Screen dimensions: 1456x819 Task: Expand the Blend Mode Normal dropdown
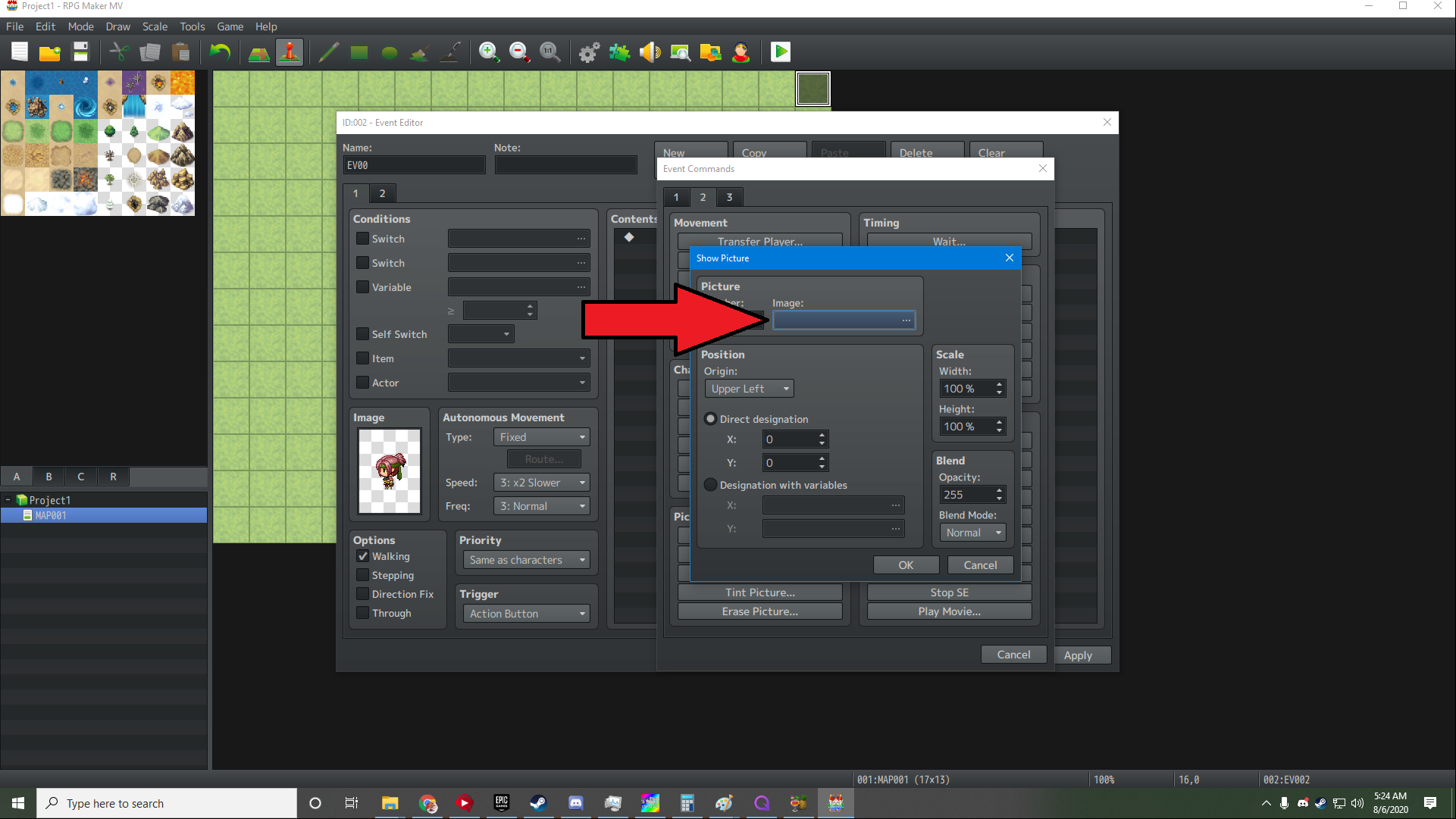click(x=972, y=533)
